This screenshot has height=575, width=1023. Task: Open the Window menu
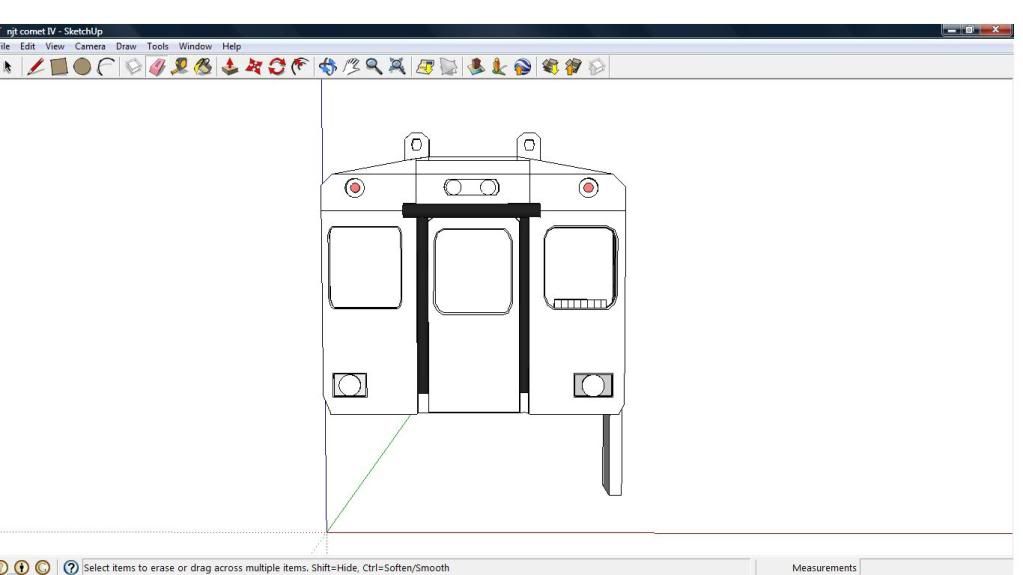click(195, 46)
